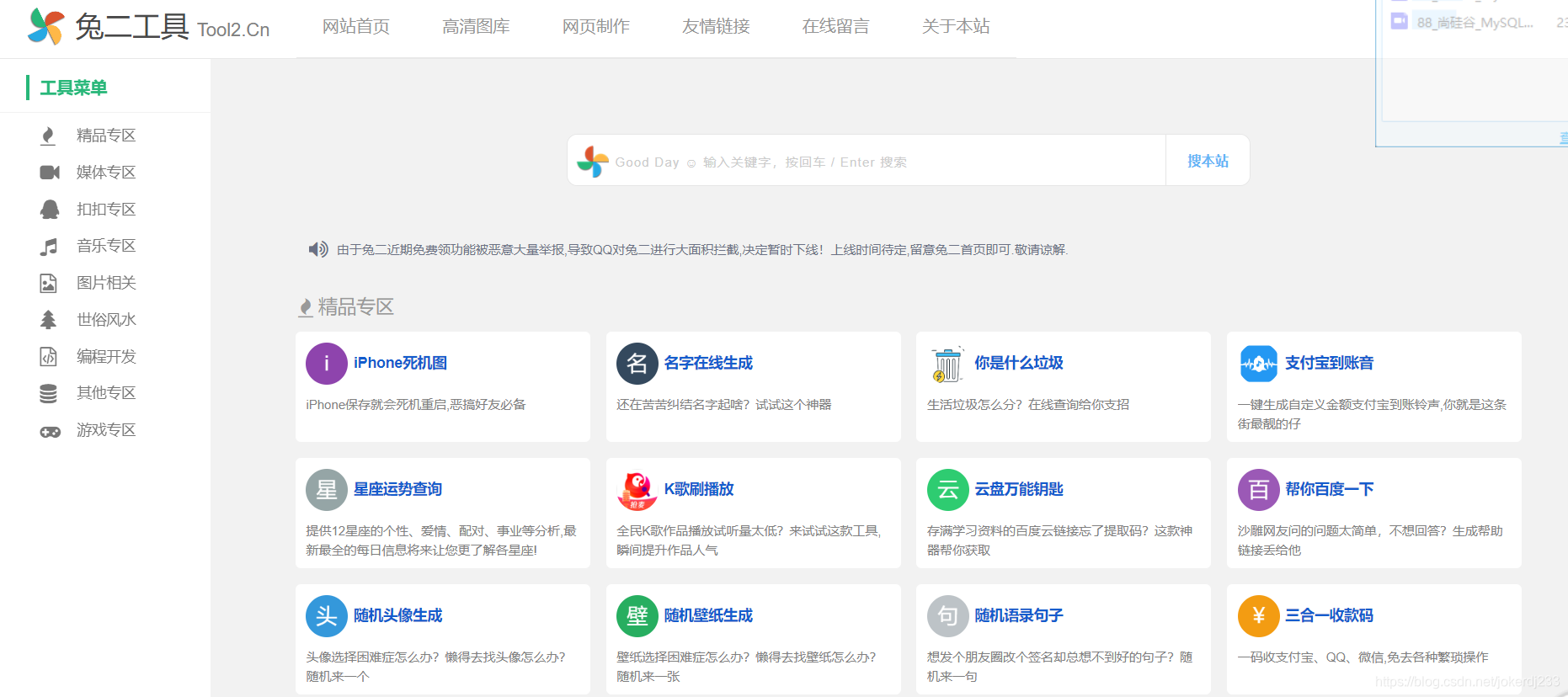Open the 星座运势查询 title link
Viewport: 1568px width, 697px height.
[398, 489]
